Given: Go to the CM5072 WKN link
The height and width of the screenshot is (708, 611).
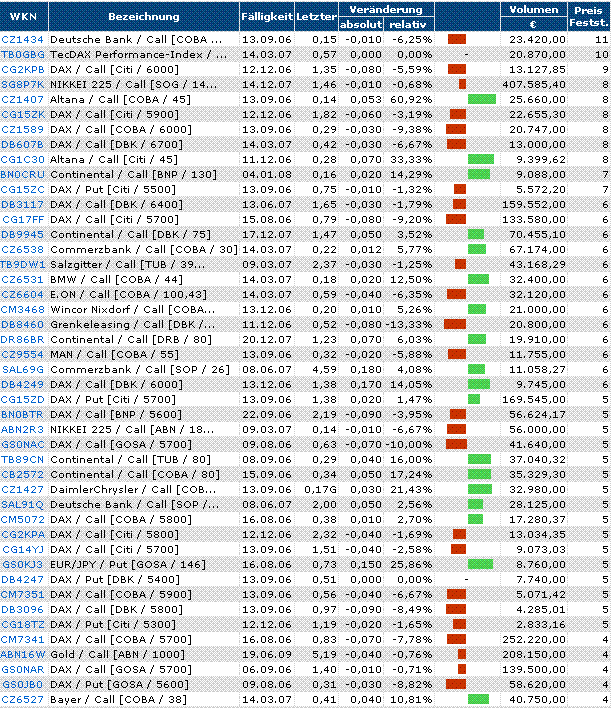Looking at the screenshot, I should 23,519.
